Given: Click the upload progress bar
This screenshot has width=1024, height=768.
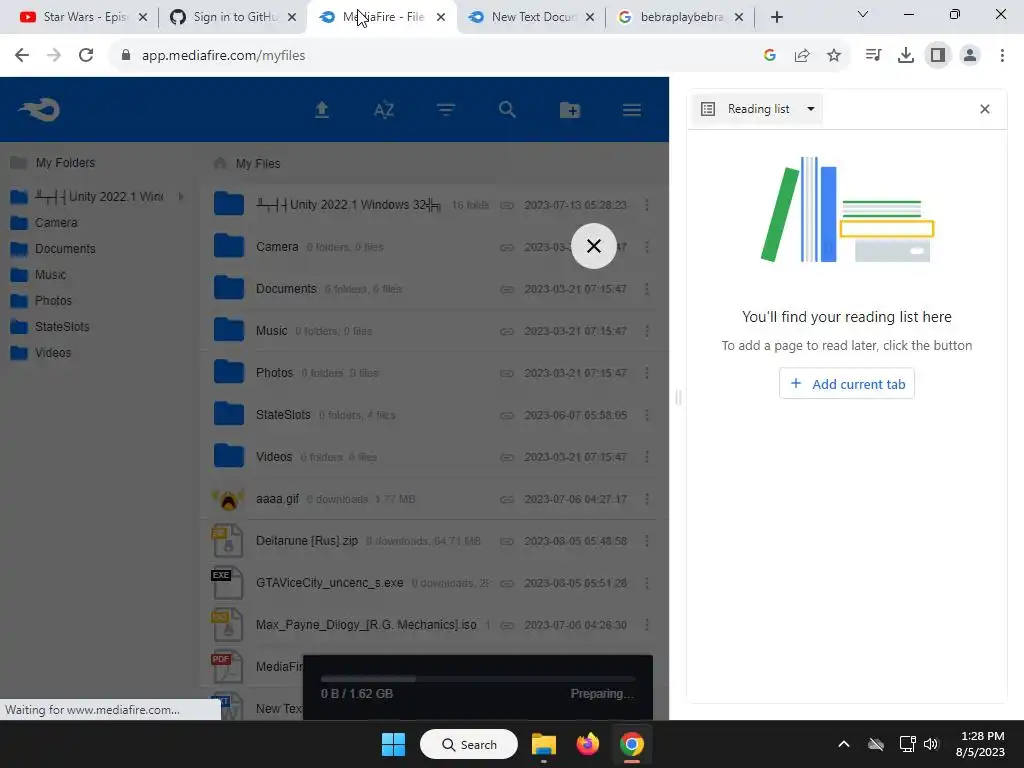Looking at the screenshot, I should click(477, 679).
